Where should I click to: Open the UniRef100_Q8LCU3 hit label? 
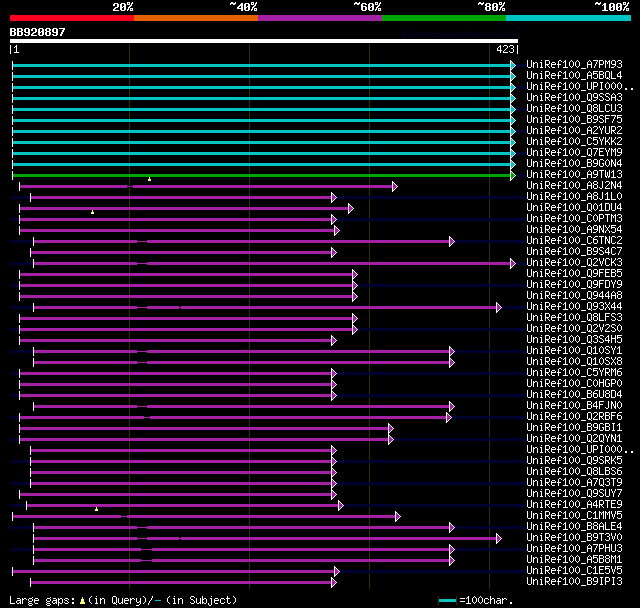point(574,109)
